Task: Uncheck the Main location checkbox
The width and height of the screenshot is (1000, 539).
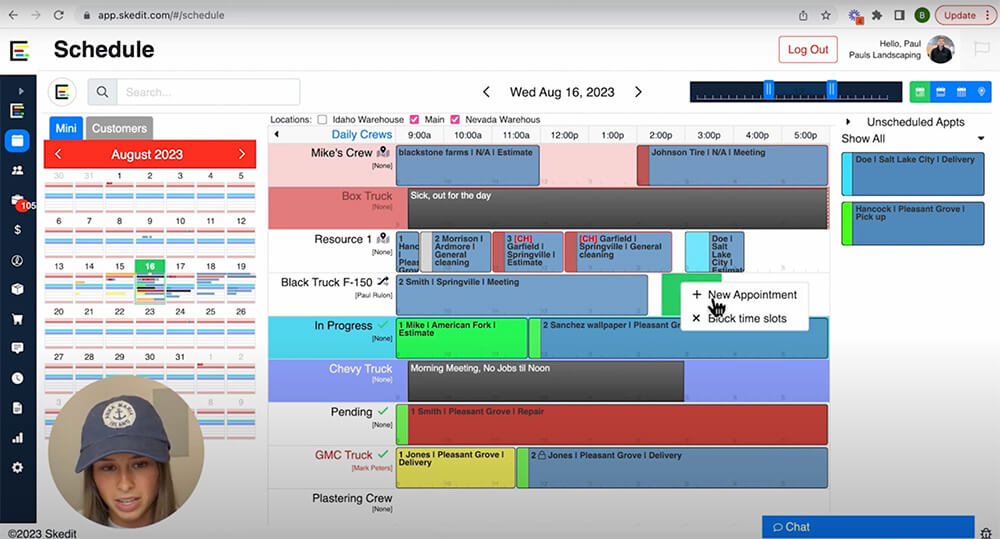Action: tap(414, 120)
